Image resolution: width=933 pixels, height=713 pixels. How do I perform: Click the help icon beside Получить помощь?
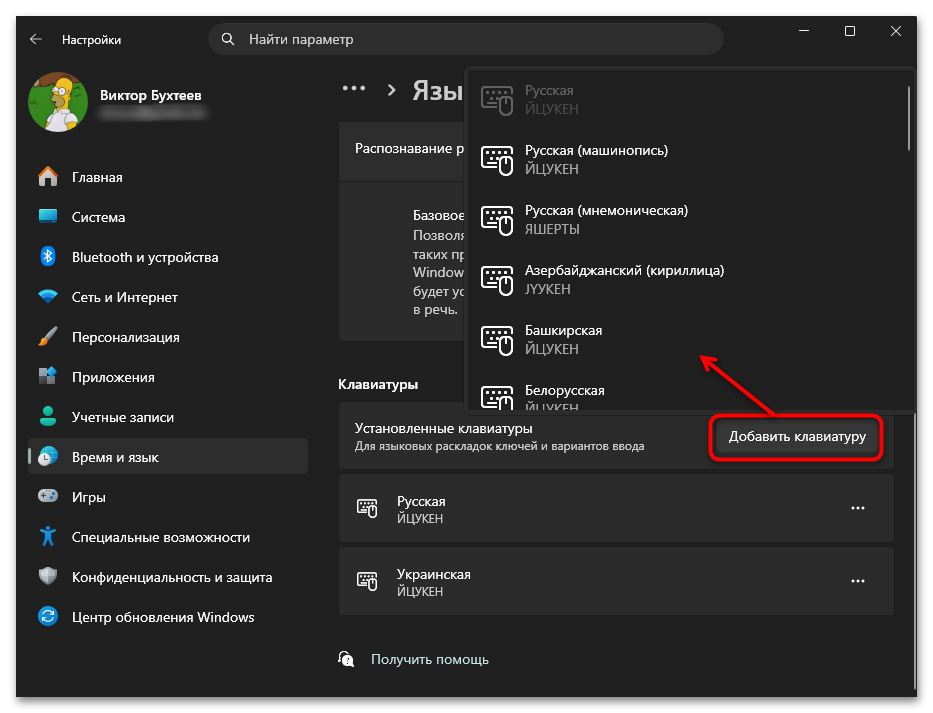coord(346,659)
